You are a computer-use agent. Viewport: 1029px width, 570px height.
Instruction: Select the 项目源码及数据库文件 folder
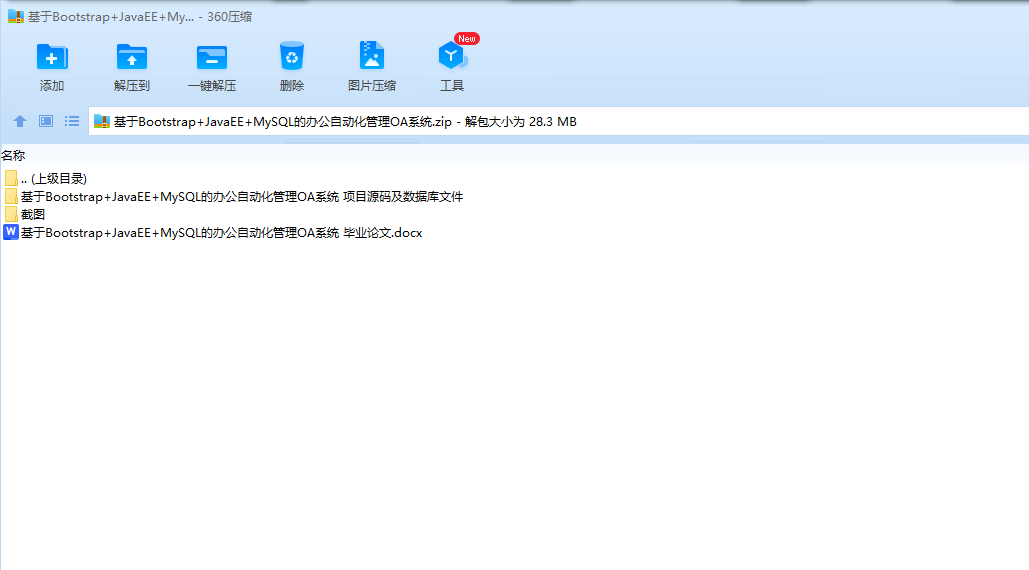coord(234,197)
